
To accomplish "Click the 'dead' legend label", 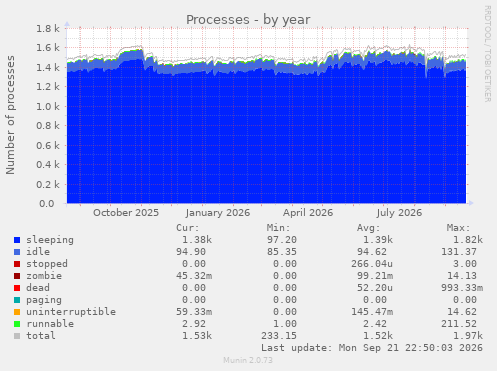I will tap(38, 288).
